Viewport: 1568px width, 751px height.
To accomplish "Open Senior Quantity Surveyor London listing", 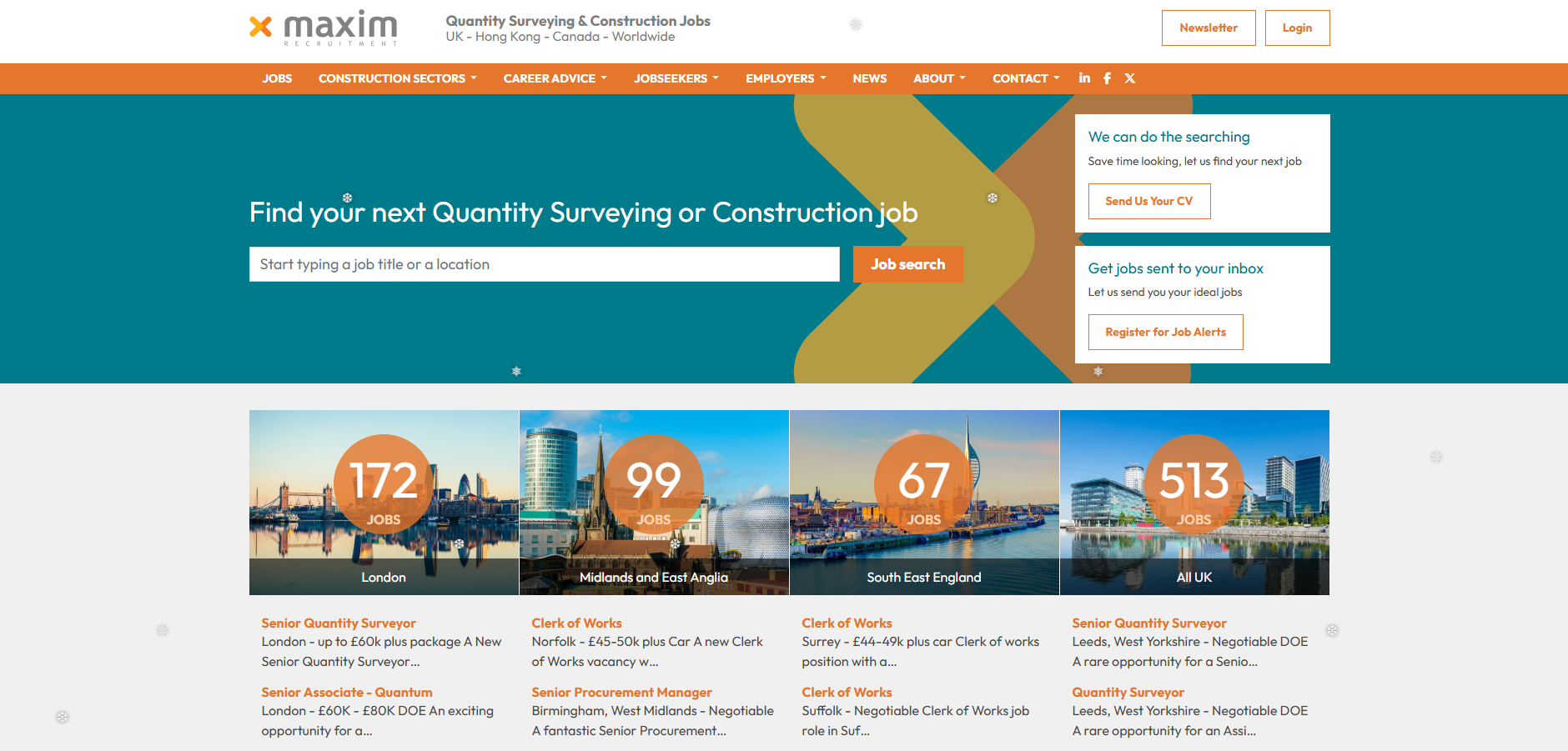I will pyautogui.click(x=339, y=623).
